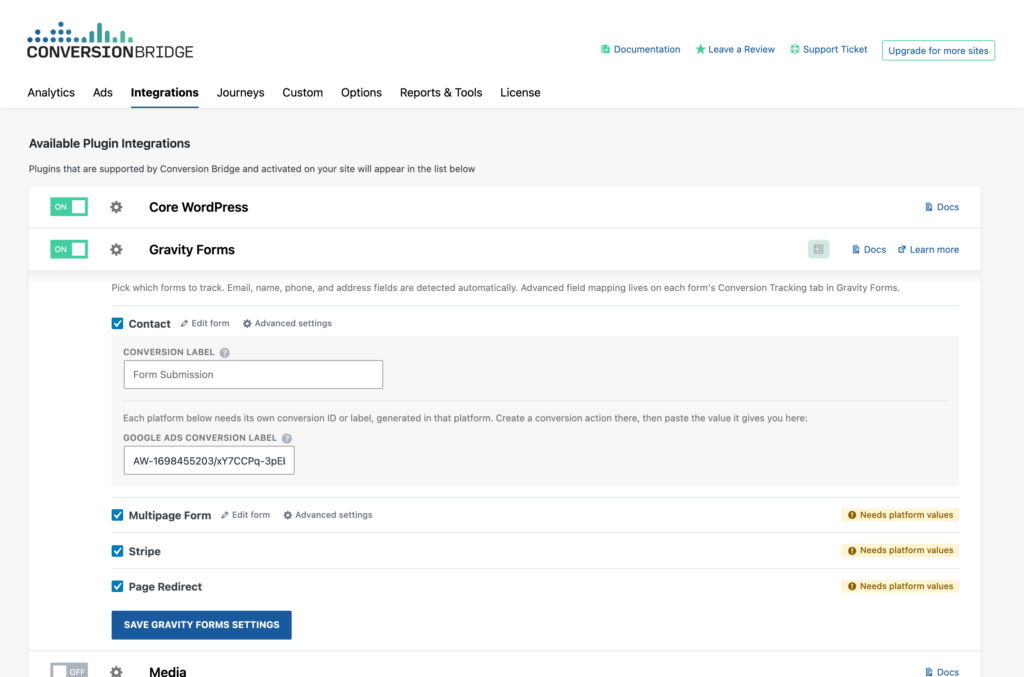1024x677 pixels.
Task: Click warning icon on Stripe row
Action: pos(852,551)
